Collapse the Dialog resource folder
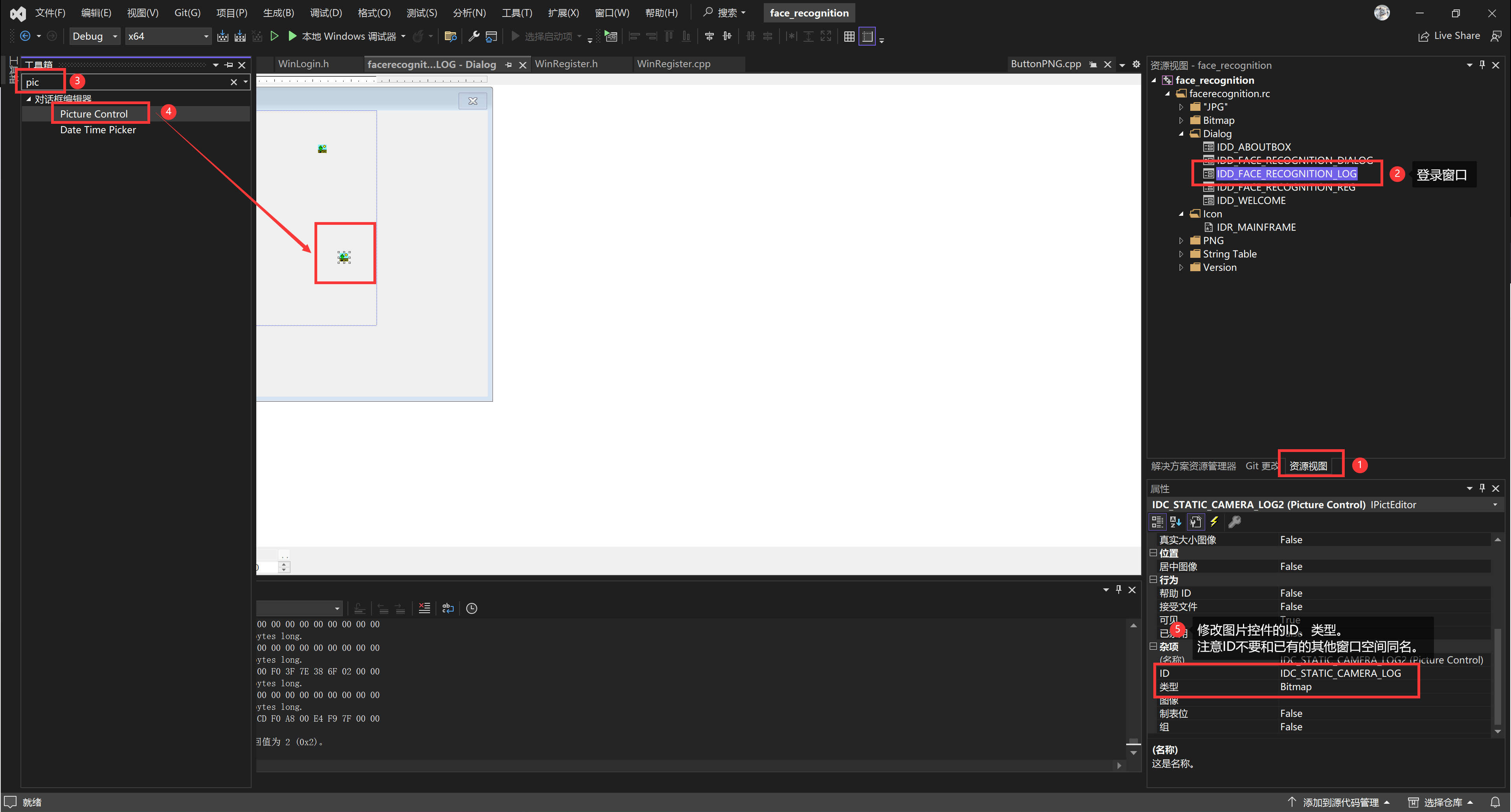 tap(1181, 134)
